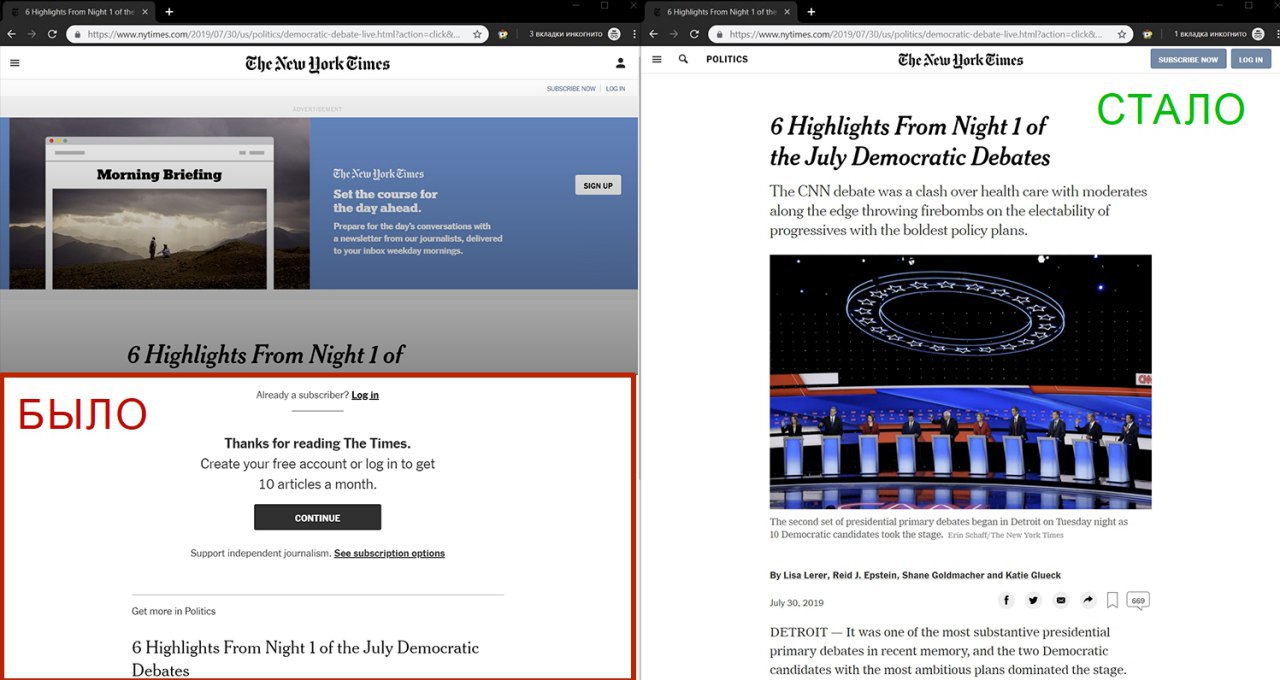Image resolution: width=1280 pixels, height=680 pixels.
Task: Go back in the right browser window
Action: (653, 34)
